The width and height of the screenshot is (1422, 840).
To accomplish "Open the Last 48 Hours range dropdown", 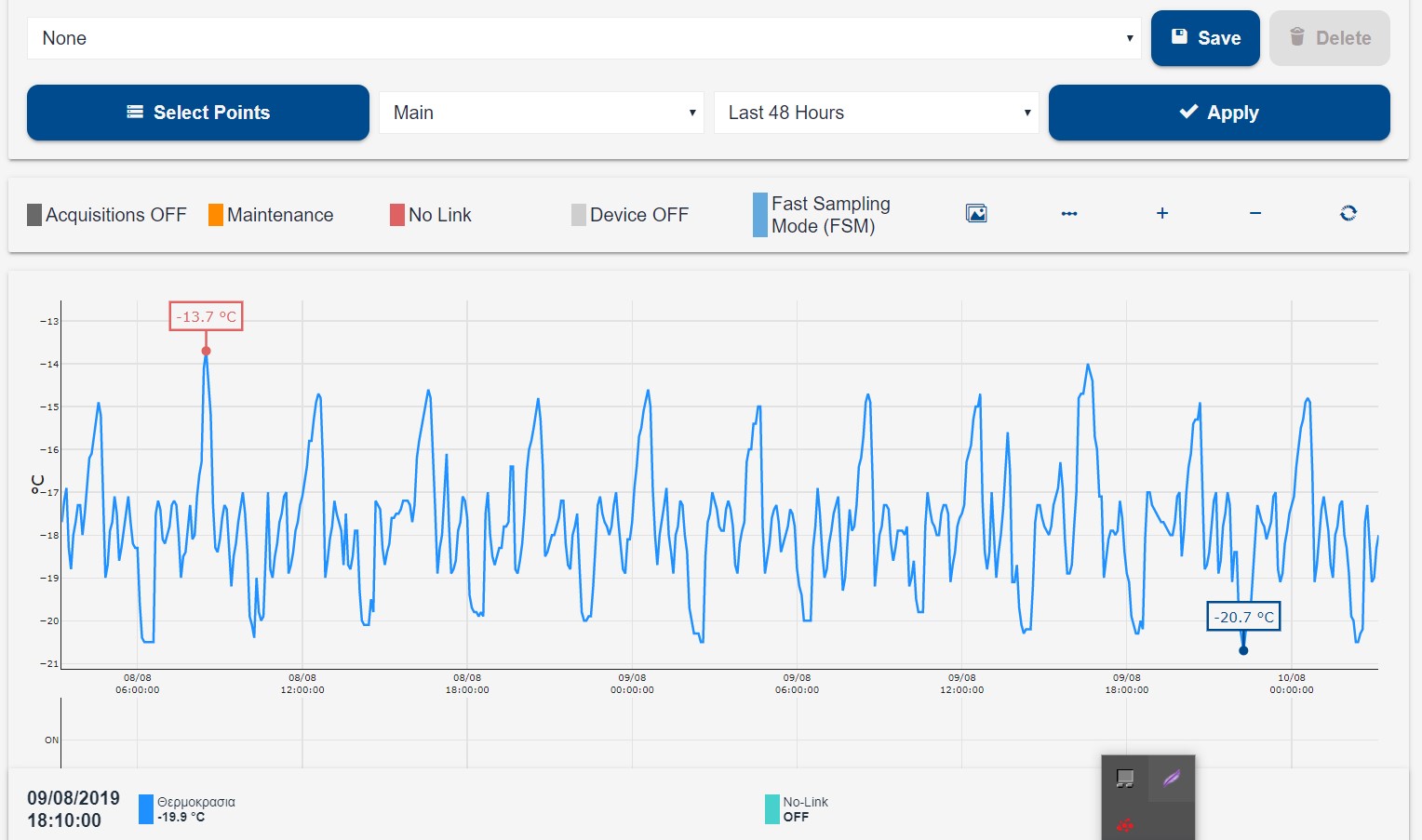I will pos(876,113).
